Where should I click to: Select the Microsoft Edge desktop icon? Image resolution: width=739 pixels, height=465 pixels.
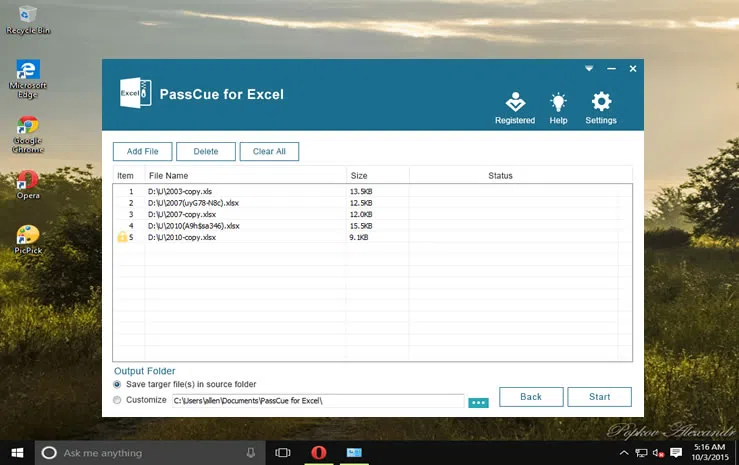(x=28, y=79)
